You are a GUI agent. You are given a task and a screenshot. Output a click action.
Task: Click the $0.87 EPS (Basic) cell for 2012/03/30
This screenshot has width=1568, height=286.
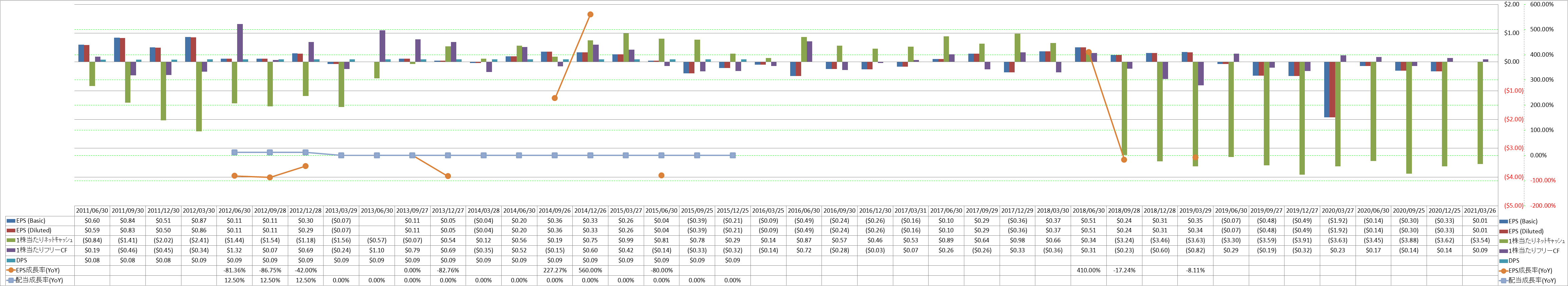pyautogui.click(x=198, y=221)
